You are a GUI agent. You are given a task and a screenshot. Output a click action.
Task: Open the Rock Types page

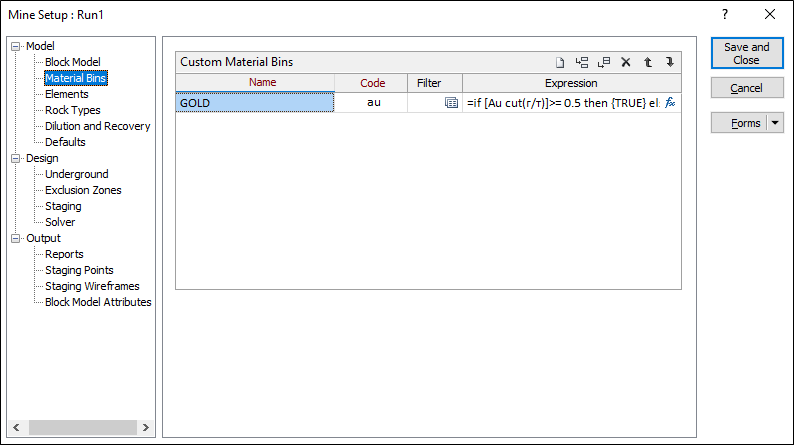point(73,110)
